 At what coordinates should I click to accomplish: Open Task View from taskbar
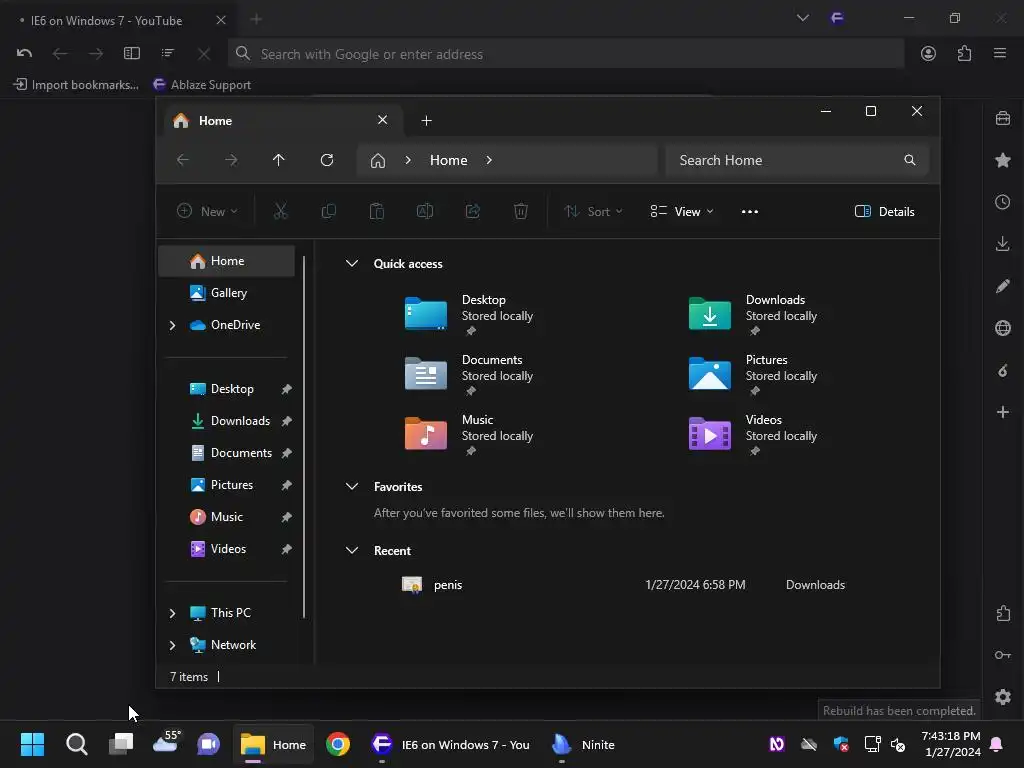(x=121, y=744)
